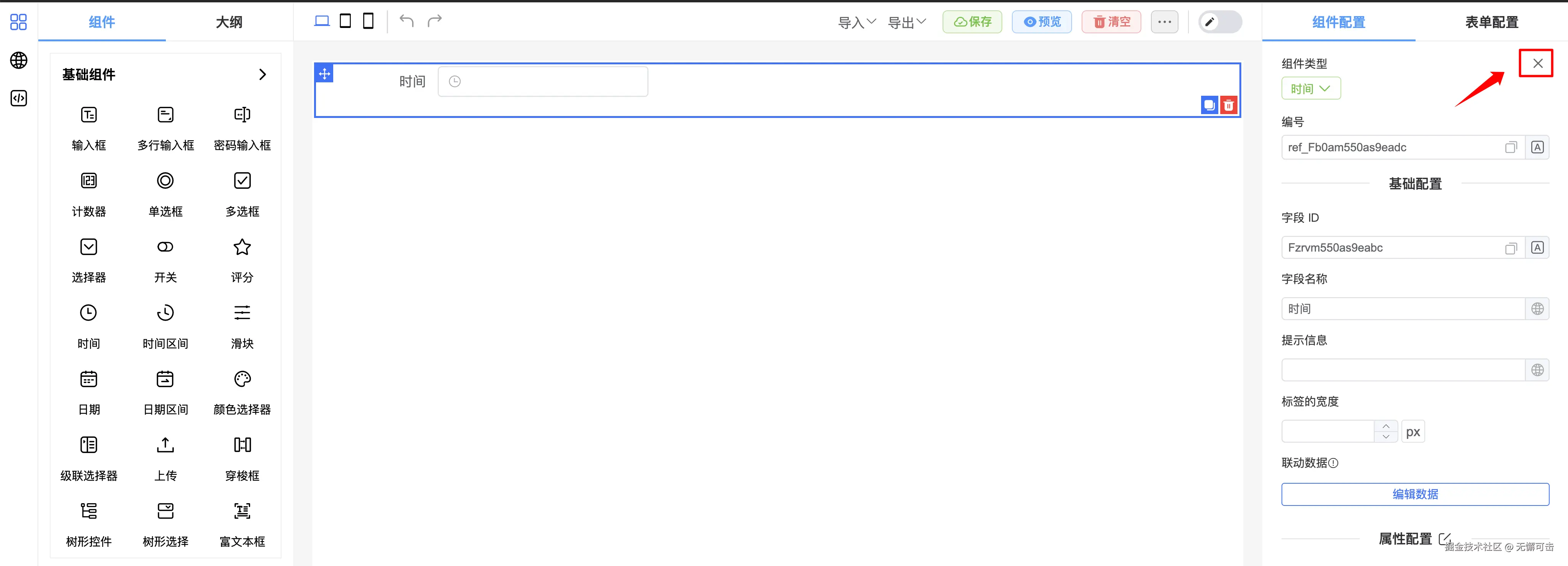The width and height of the screenshot is (1568, 566).
Task: Switch to tablet preview device icon
Action: tap(345, 21)
